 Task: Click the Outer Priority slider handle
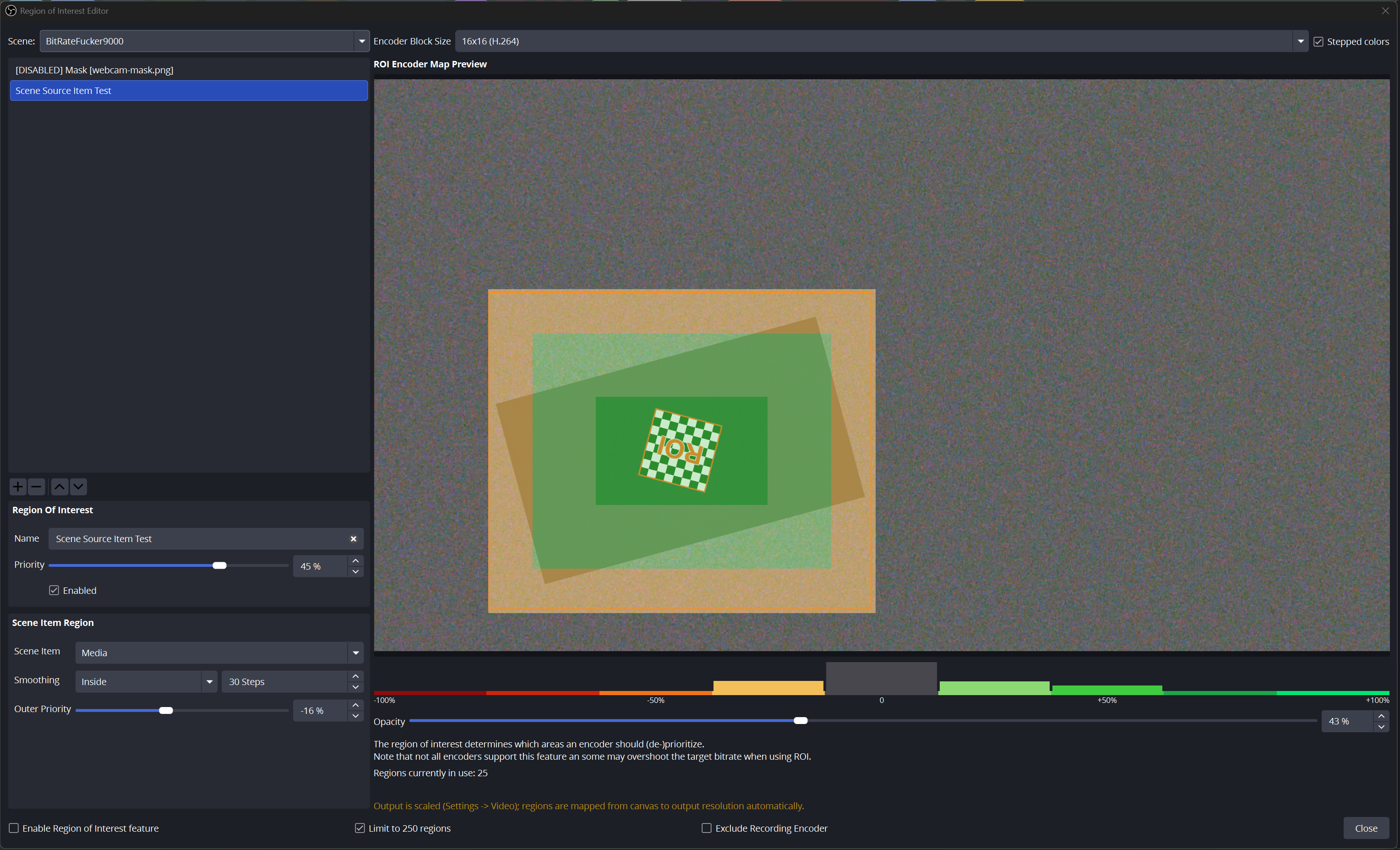tap(166, 711)
